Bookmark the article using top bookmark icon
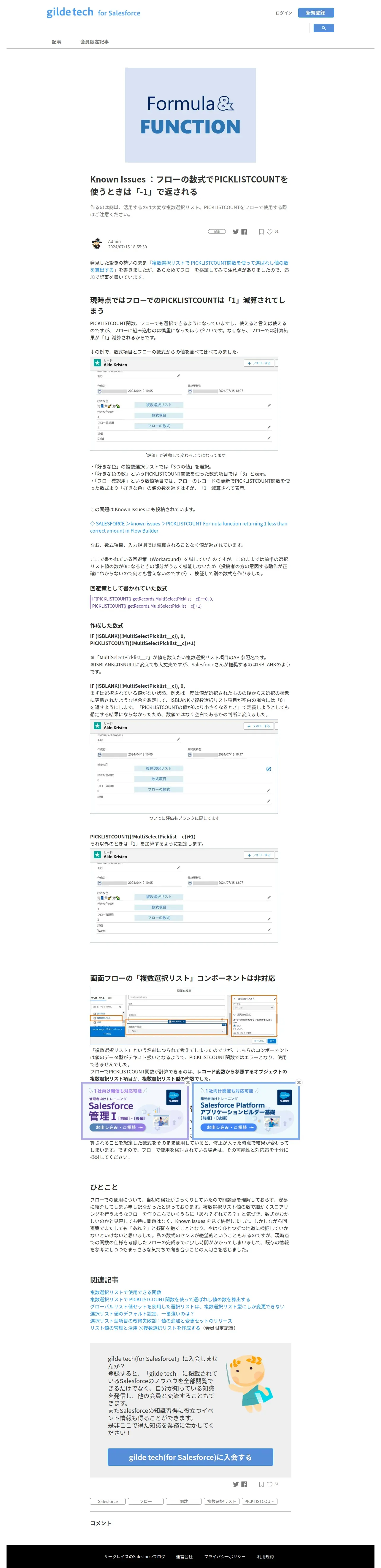Viewport: 381px width, 1568px height. pyautogui.click(x=261, y=232)
